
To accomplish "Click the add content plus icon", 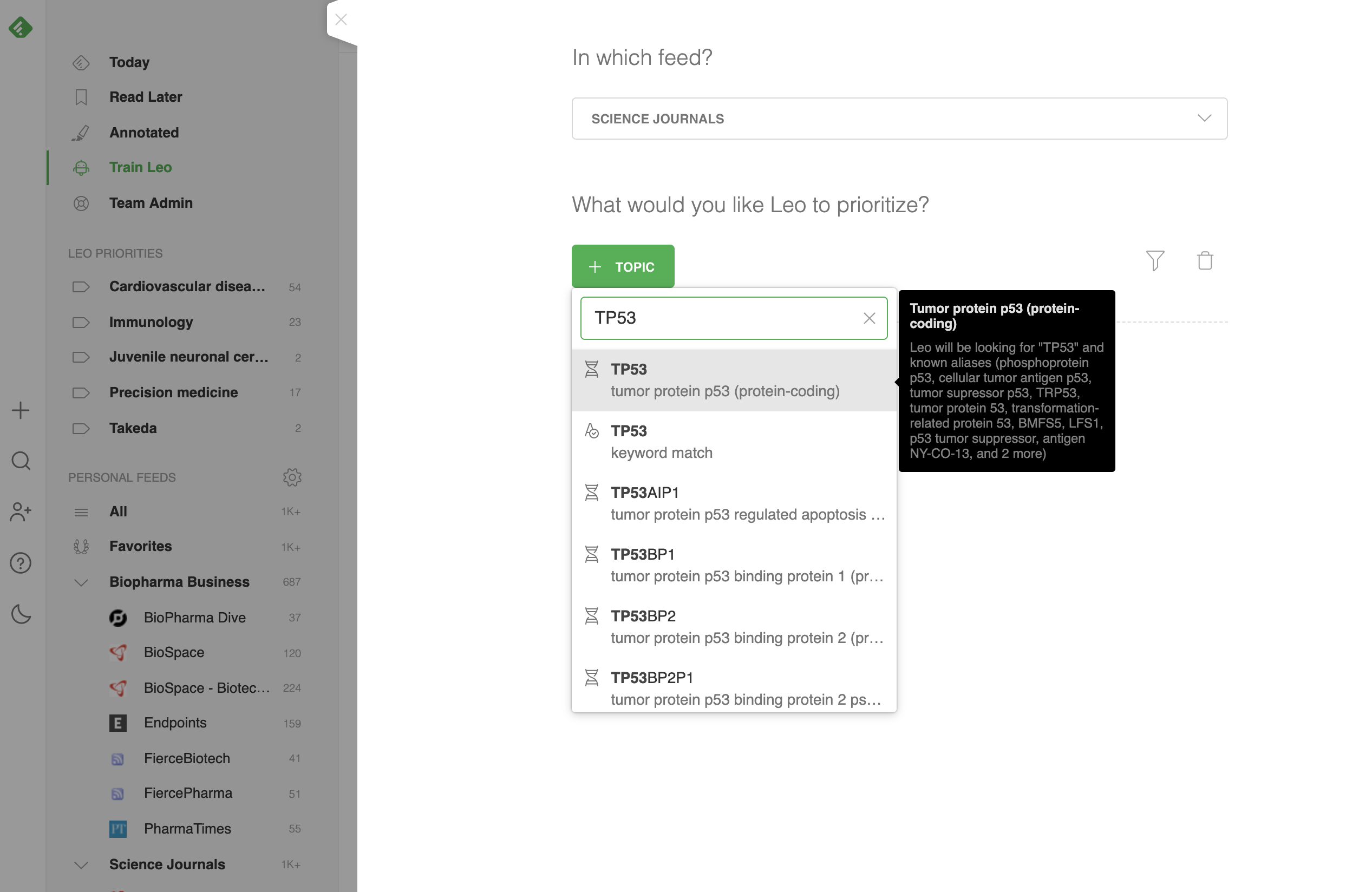I will coord(21,410).
